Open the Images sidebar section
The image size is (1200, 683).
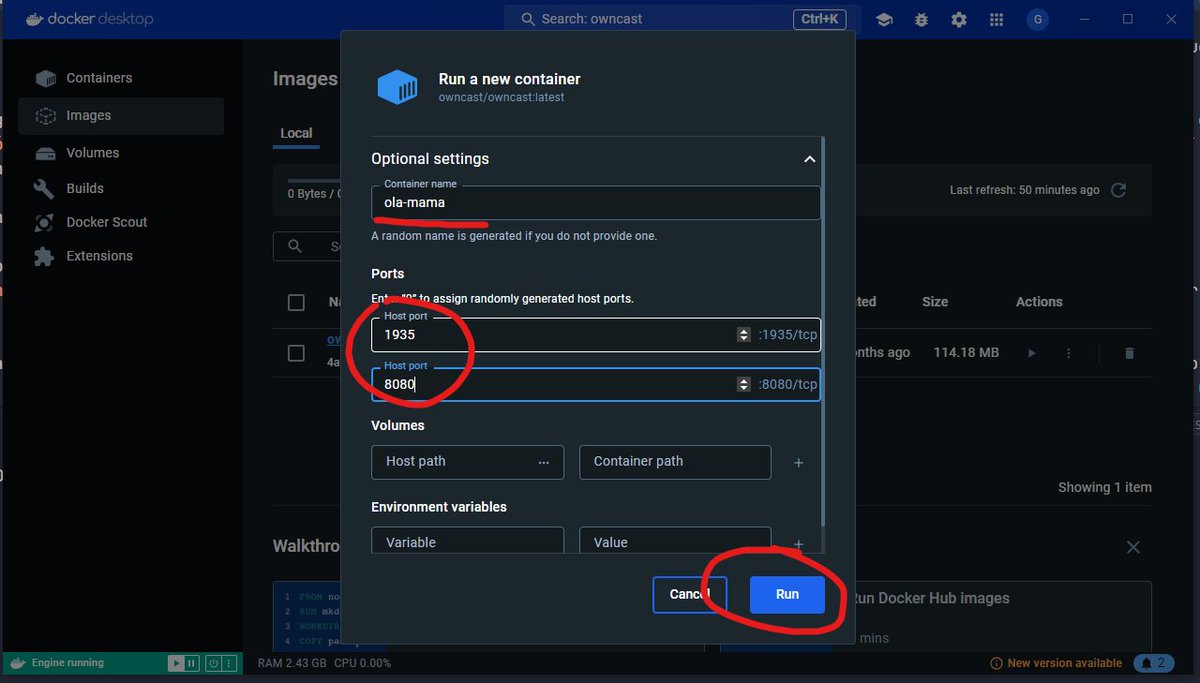120,116
